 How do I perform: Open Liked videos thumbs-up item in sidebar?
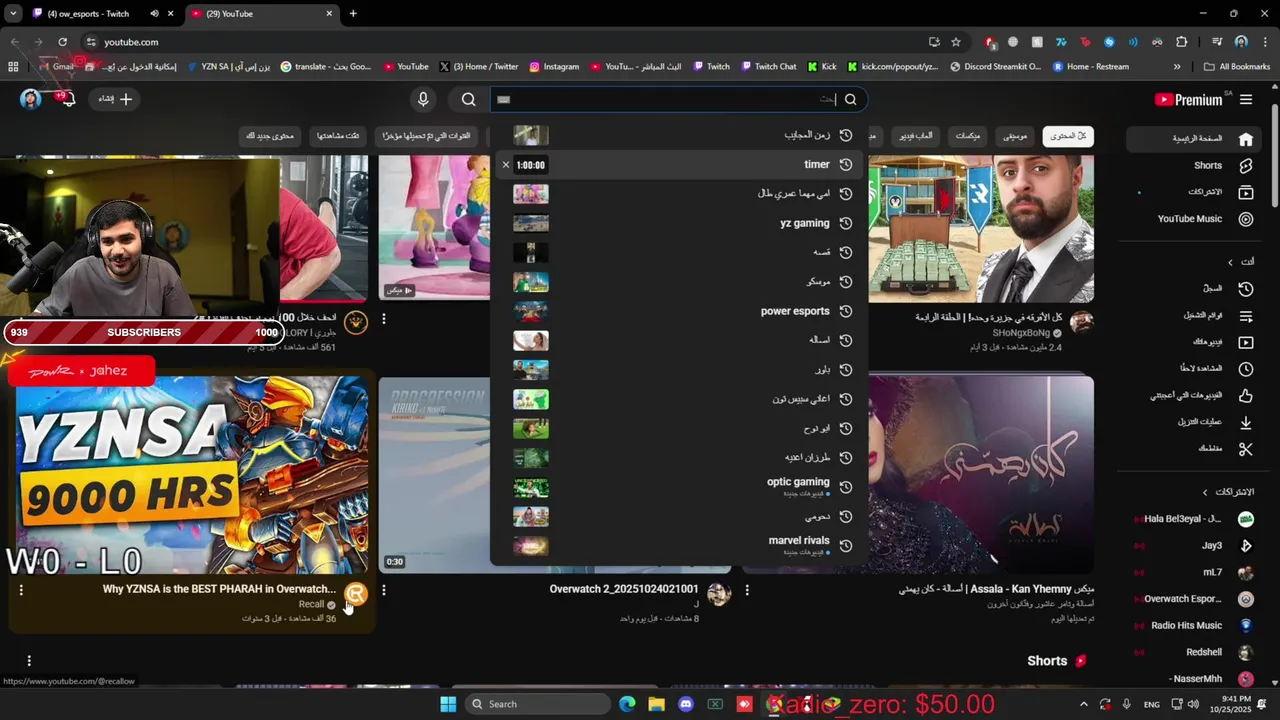(1204, 396)
